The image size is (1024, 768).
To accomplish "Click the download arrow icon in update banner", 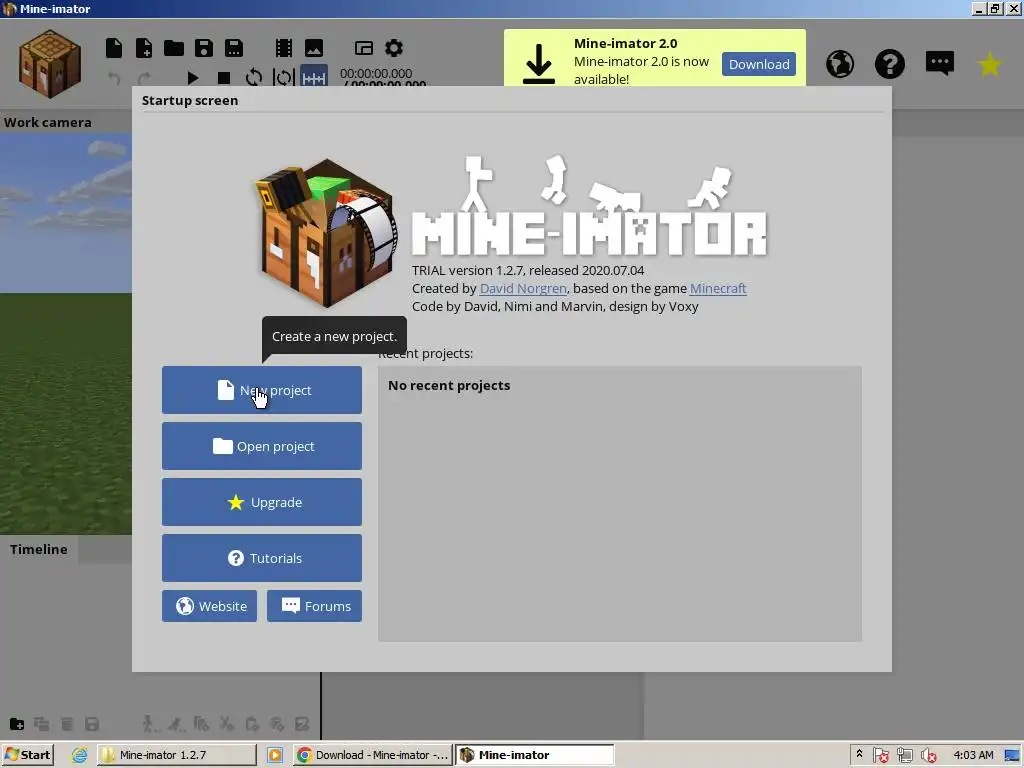I will point(539,64).
